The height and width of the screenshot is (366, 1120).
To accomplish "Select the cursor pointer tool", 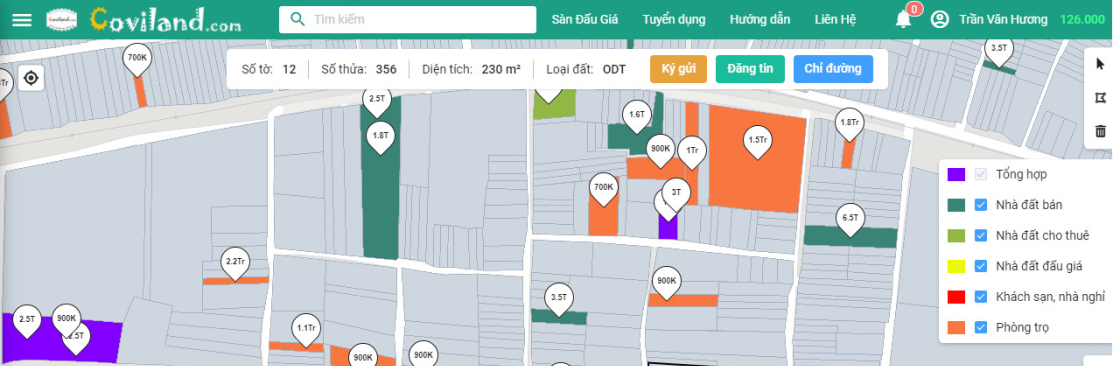I will coord(1100,64).
